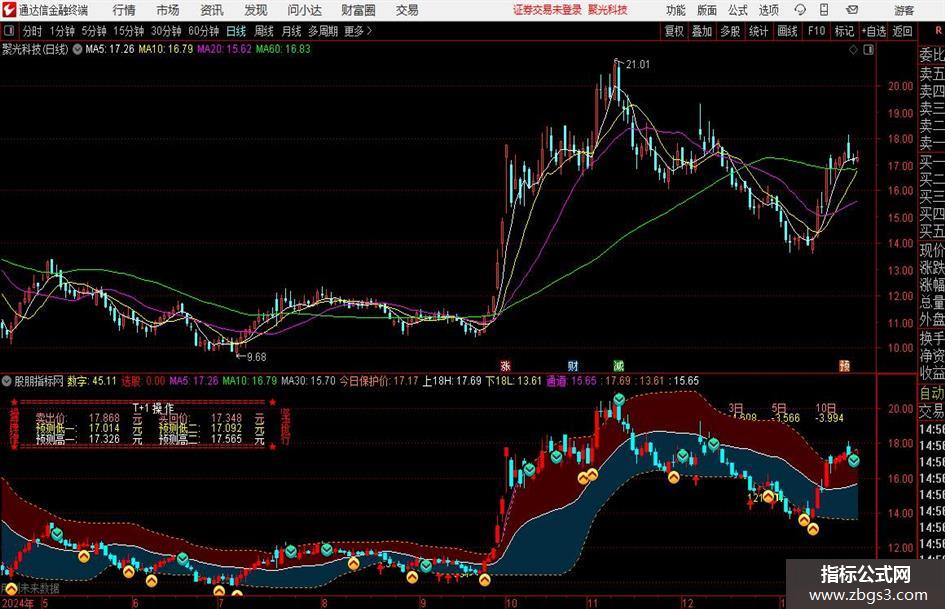Click the 复权 toolbar button
Screen dimensions: 945x609
(674, 31)
